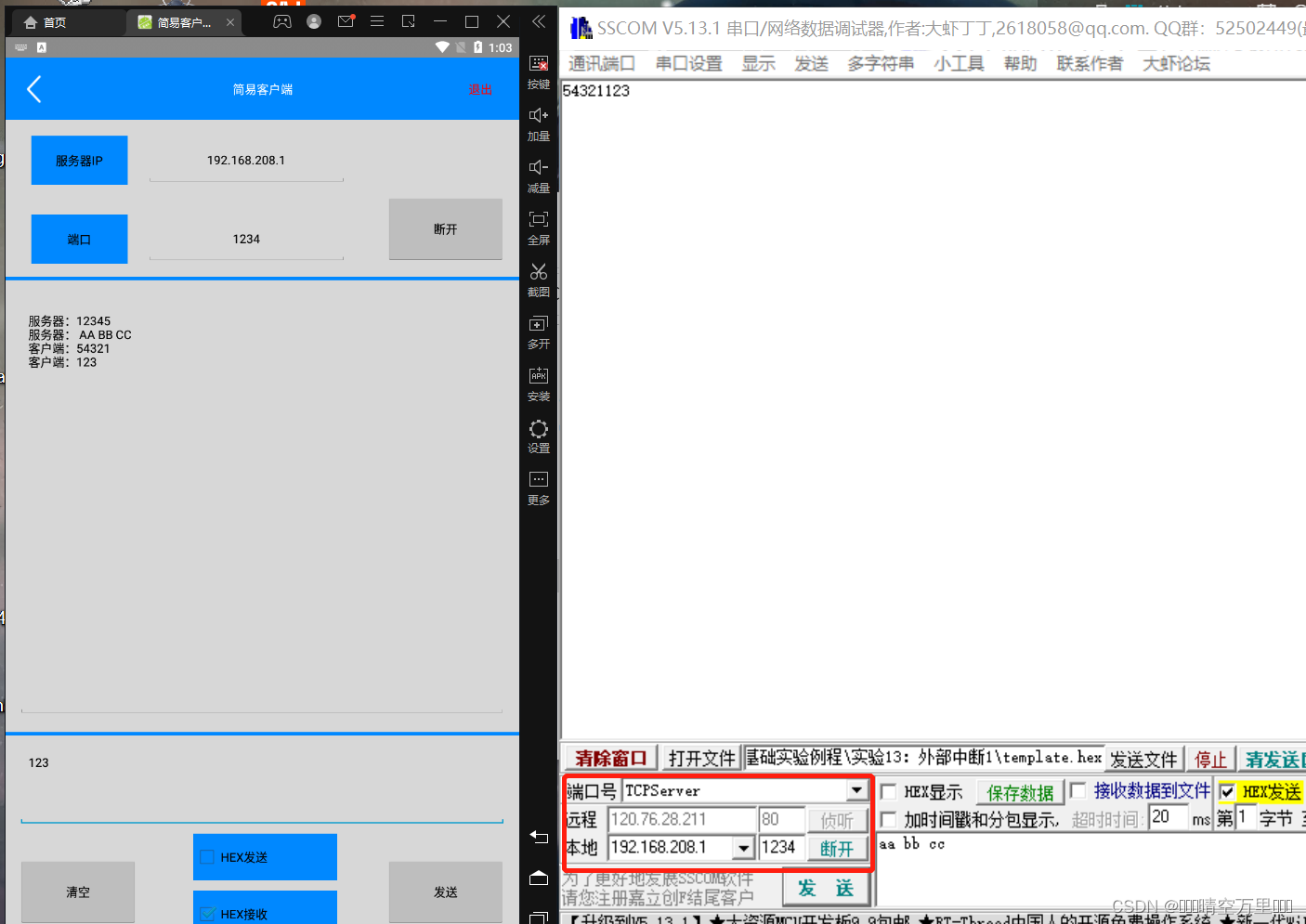Click the SSCOM application logo icon
The height and width of the screenshot is (924, 1306).
tap(581, 28)
